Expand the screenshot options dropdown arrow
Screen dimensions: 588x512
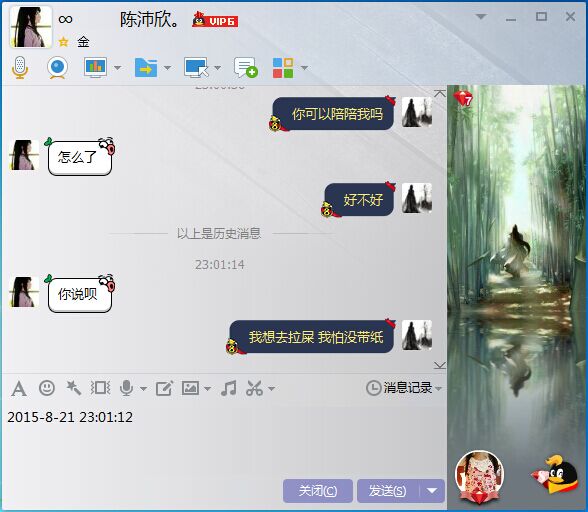tap(272, 389)
